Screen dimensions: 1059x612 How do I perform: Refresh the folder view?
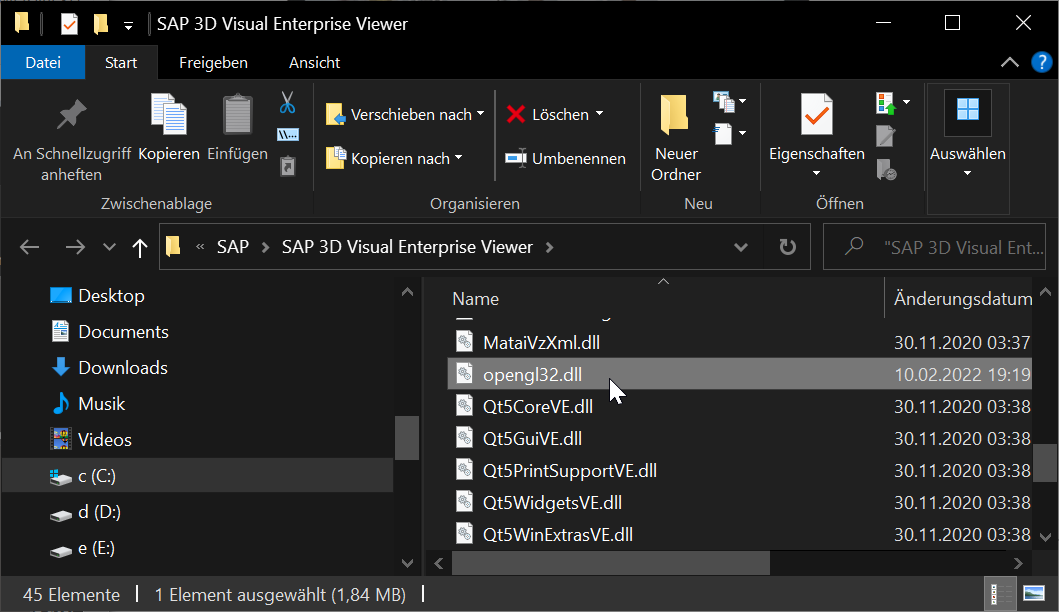(787, 247)
